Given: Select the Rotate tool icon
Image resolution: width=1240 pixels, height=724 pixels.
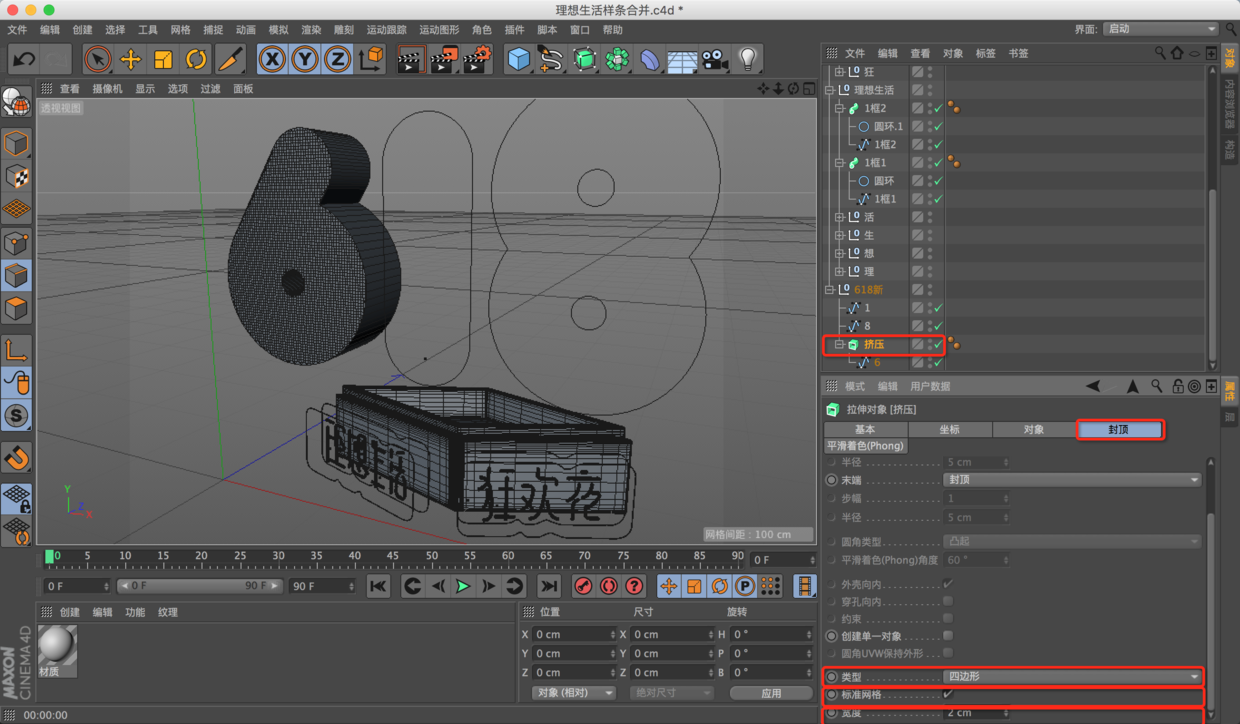Looking at the screenshot, I should coord(196,59).
